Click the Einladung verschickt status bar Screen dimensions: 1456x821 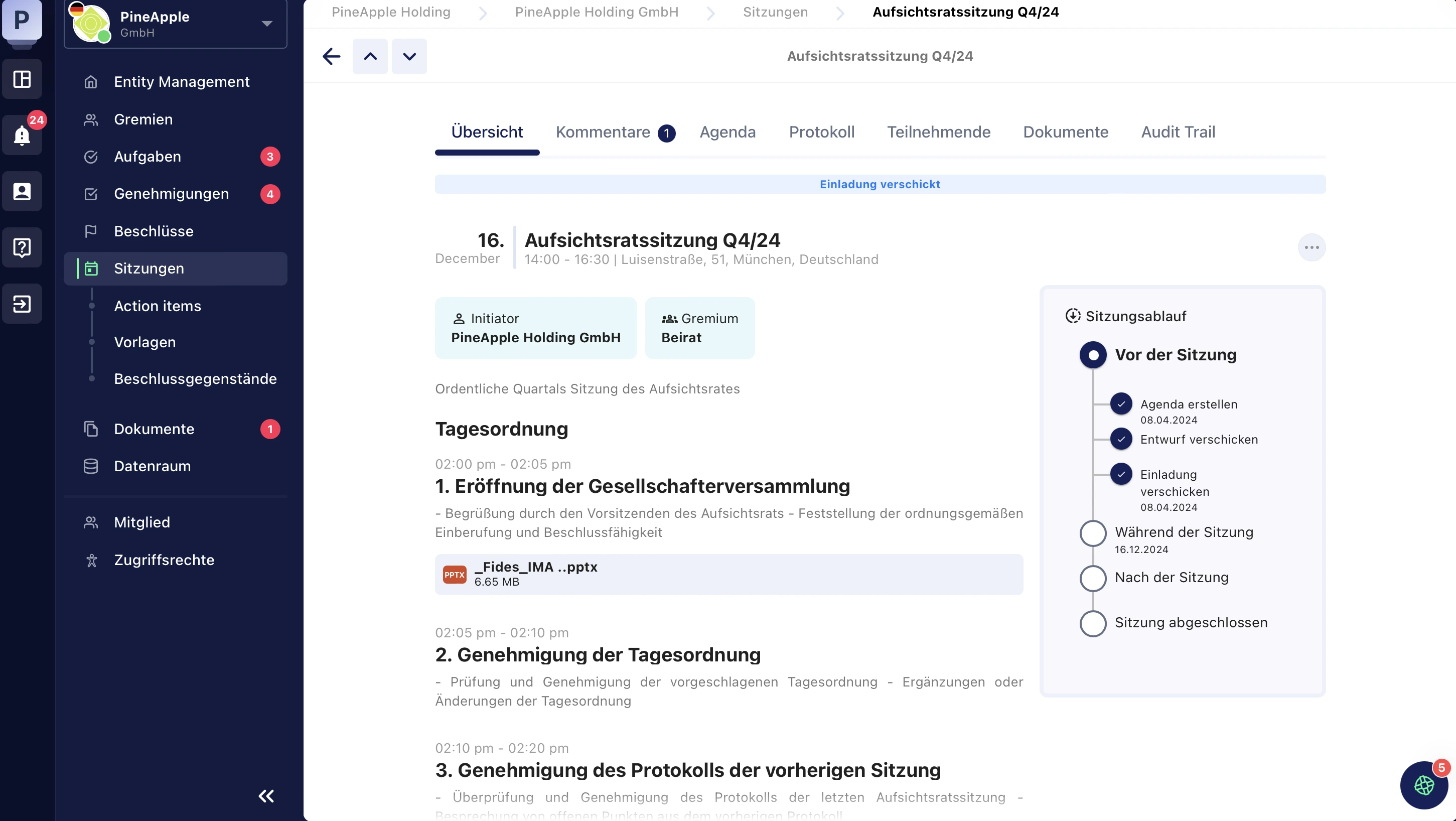click(880, 184)
